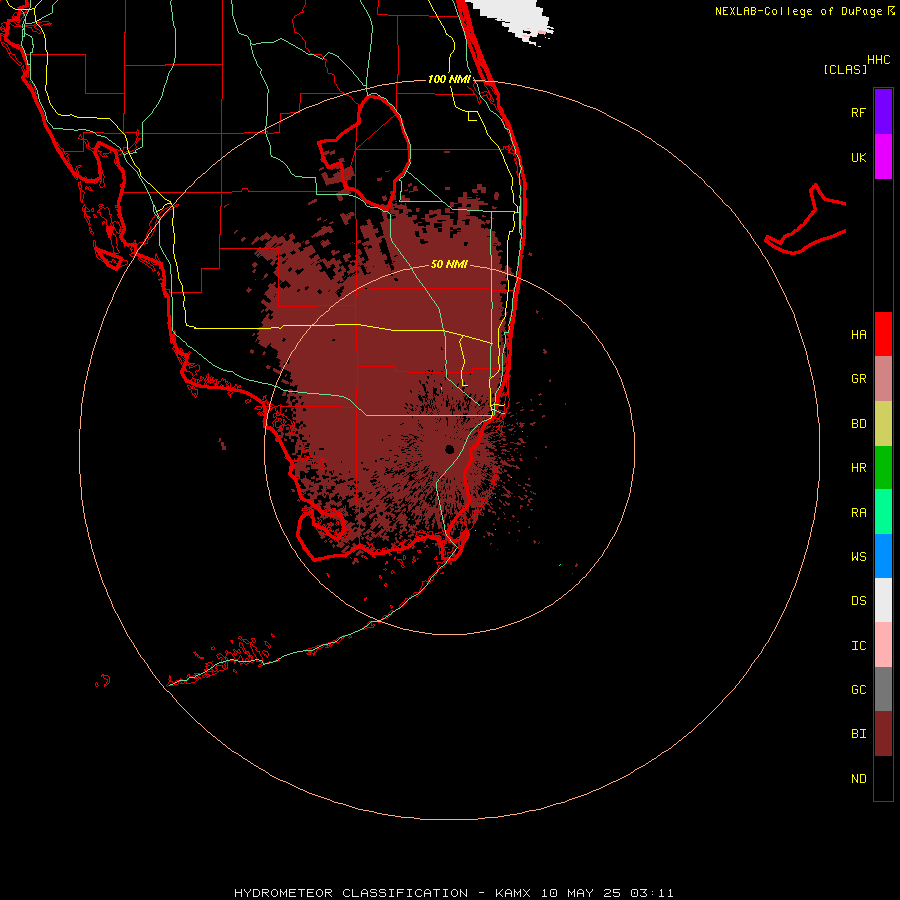Click the IC legend label
900x900 pixels.
pos(858,646)
